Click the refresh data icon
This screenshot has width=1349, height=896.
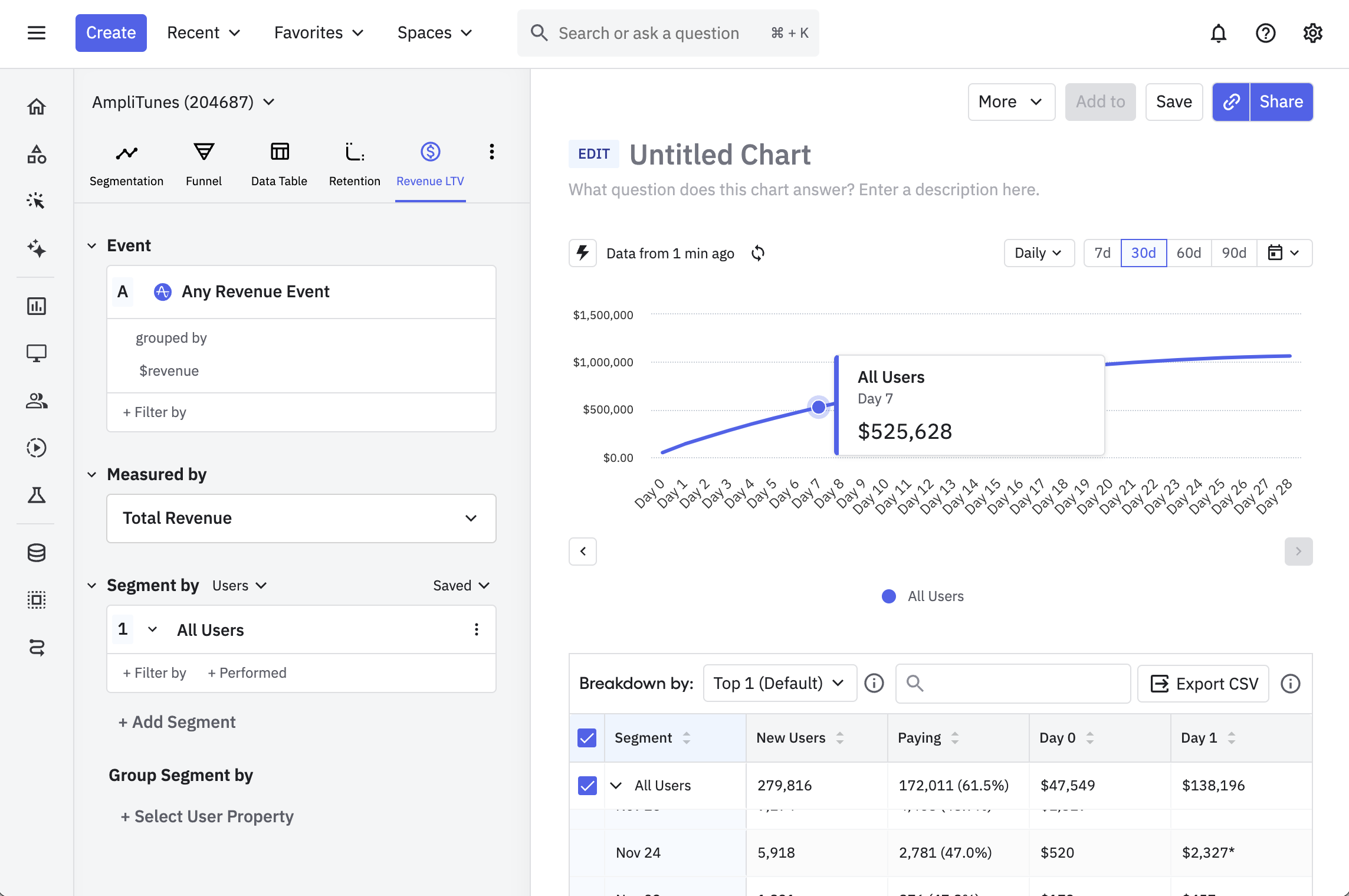pos(758,253)
